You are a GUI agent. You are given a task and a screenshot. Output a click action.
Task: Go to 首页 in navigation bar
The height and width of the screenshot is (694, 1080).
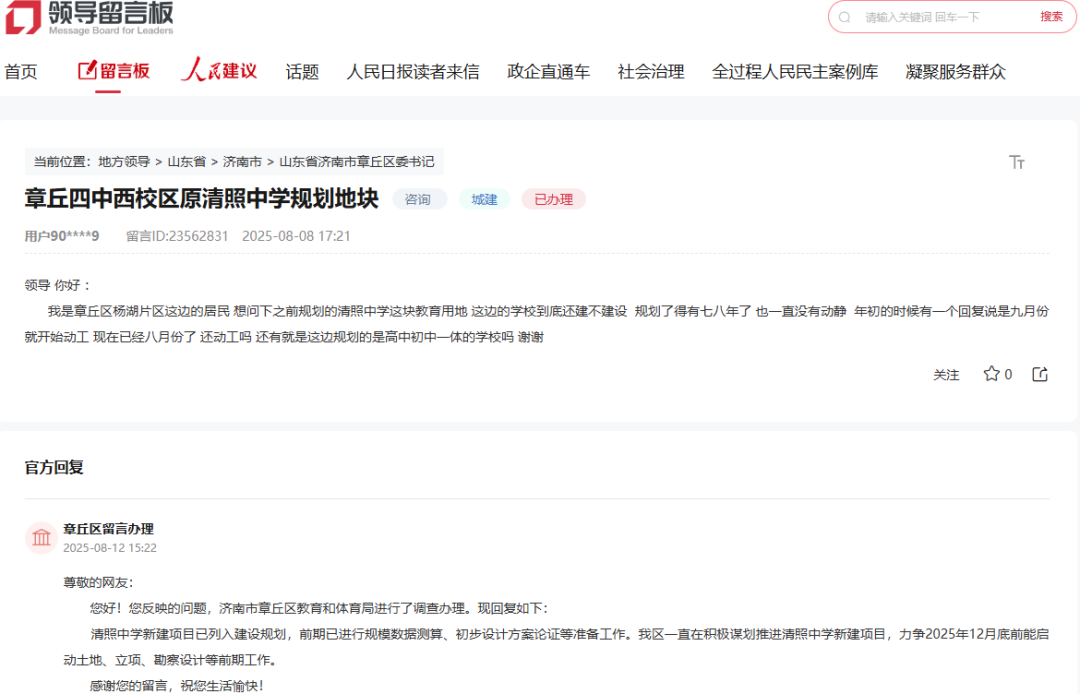coord(21,72)
